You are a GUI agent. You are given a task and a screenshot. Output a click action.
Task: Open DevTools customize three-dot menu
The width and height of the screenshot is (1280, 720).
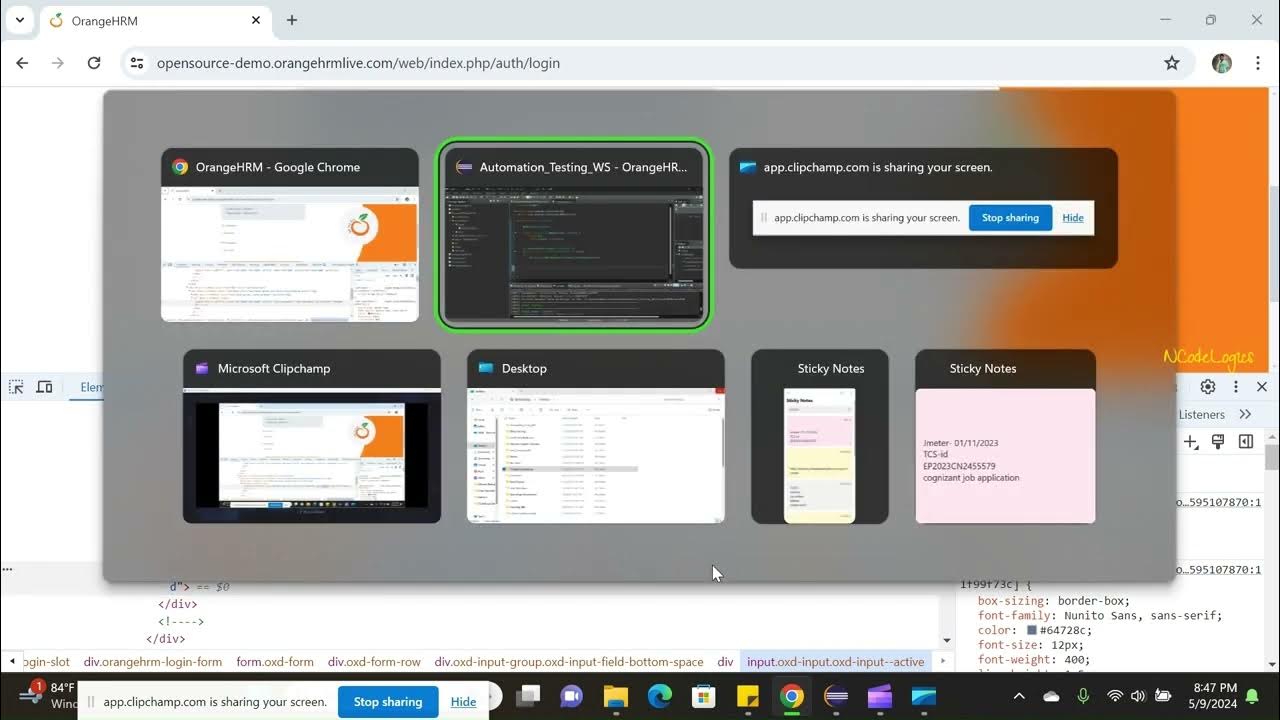click(x=1235, y=387)
